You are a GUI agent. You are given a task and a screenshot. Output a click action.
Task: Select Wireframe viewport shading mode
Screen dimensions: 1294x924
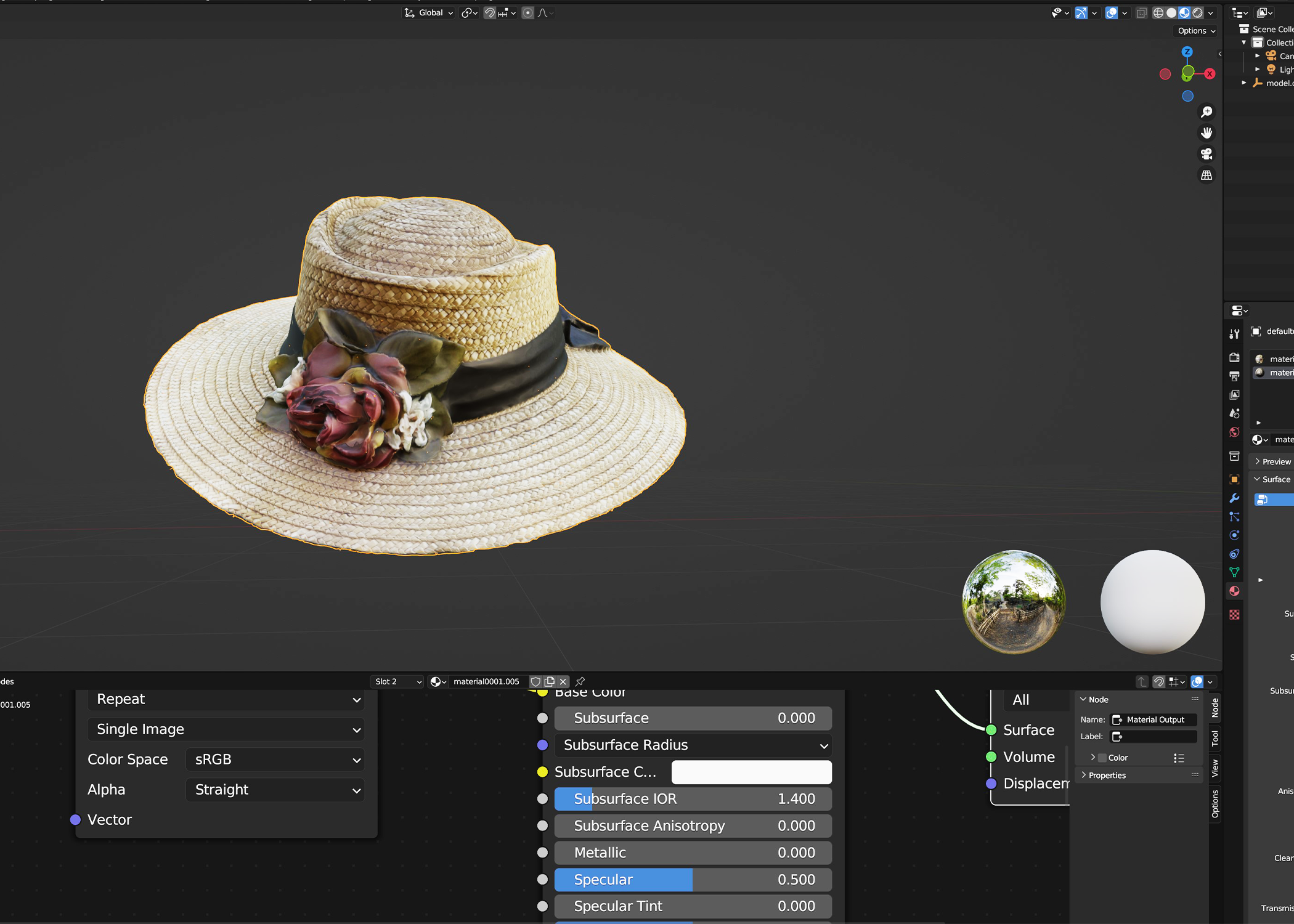[1158, 13]
